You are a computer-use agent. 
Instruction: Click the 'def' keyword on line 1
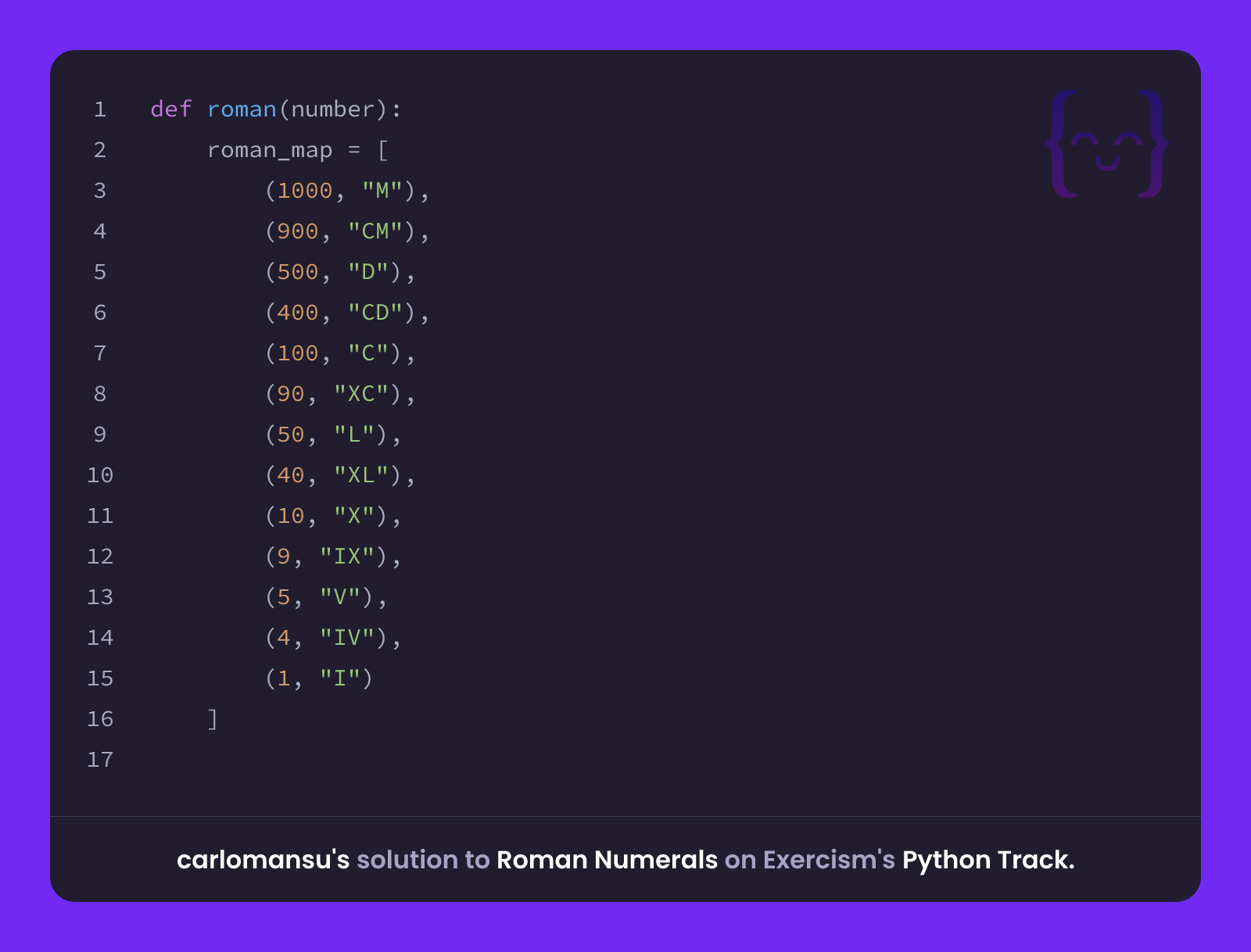171,109
